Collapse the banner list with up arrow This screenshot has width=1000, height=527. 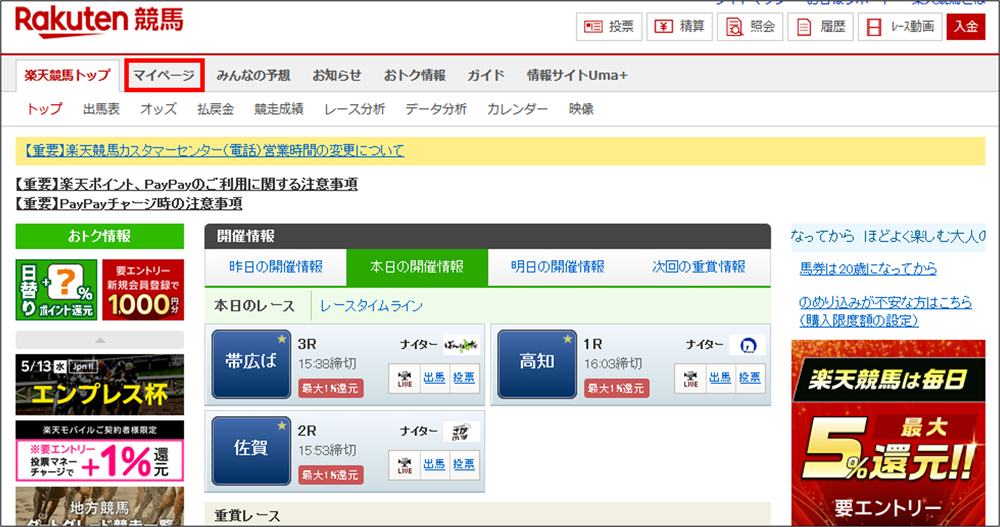click(99, 339)
